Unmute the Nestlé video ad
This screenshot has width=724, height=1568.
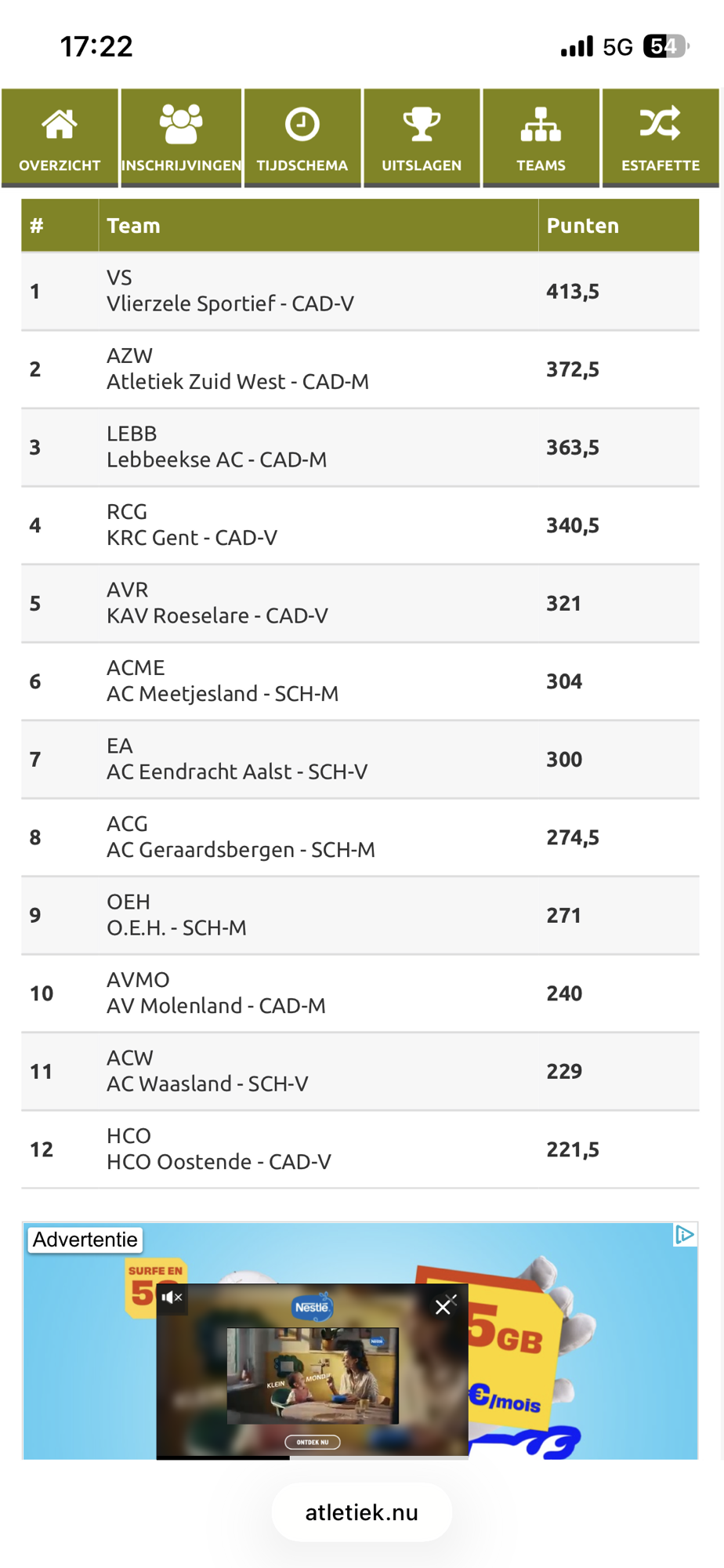click(x=172, y=1298)
